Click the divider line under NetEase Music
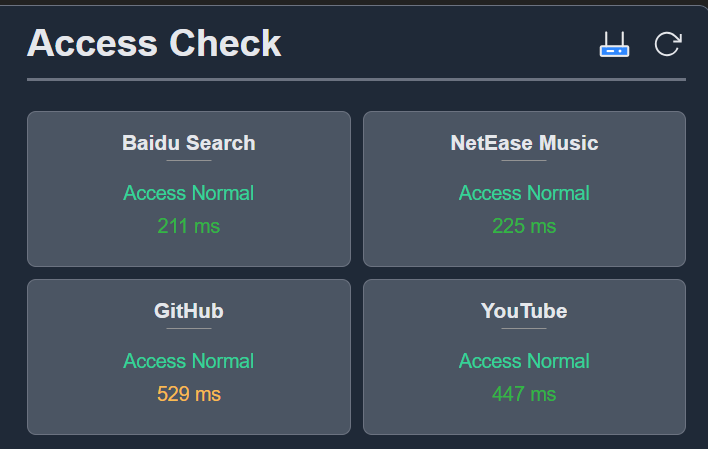Viewport: 708px width, 449px height. tap(524, 160)
